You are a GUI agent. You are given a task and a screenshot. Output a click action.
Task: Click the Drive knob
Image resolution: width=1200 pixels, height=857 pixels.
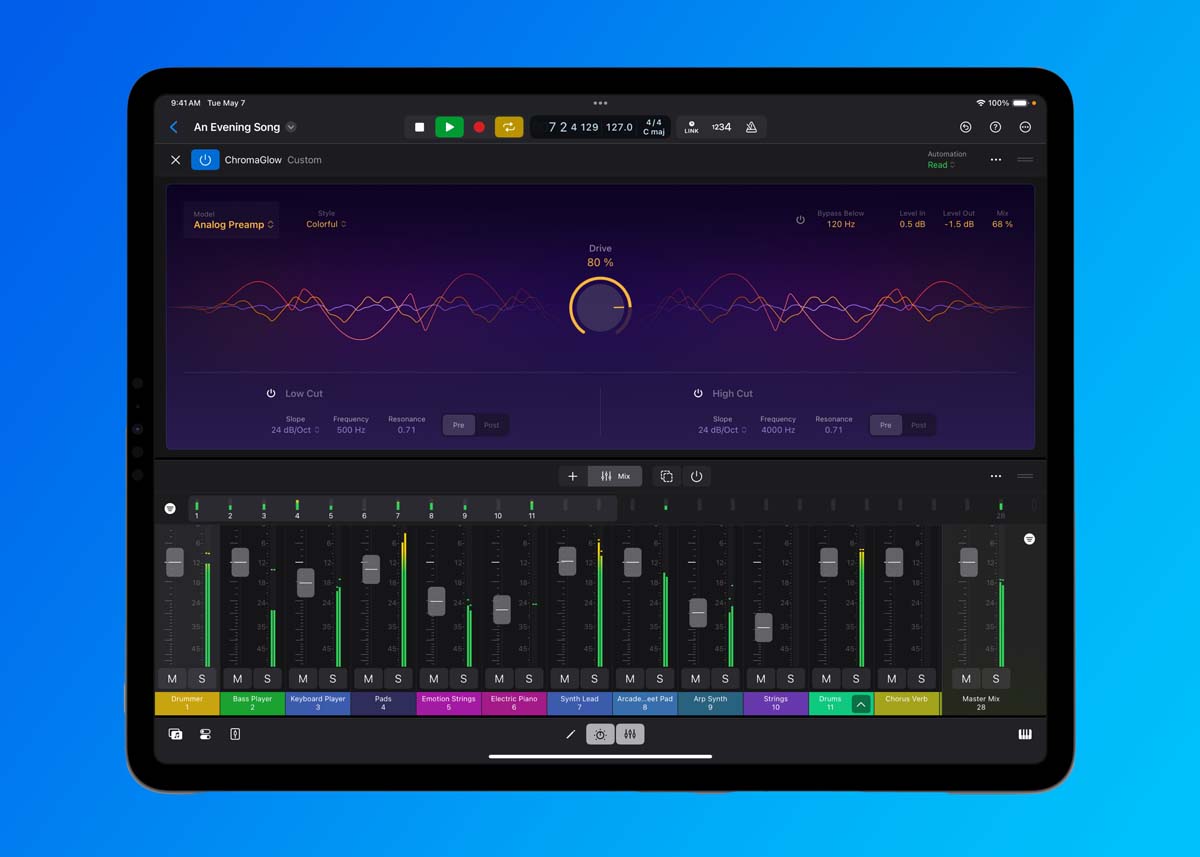click(600, 306)
